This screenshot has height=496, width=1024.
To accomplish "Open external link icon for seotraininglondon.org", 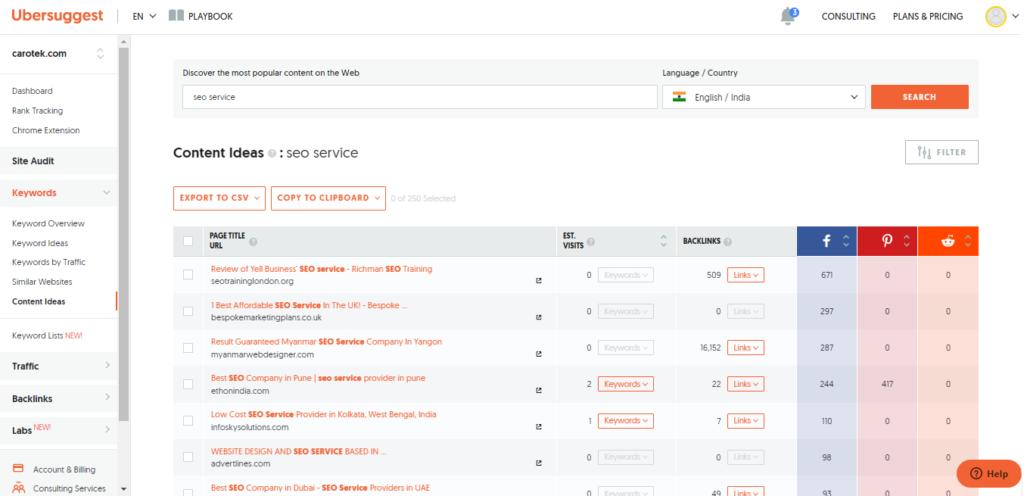I will coord(539,281).
